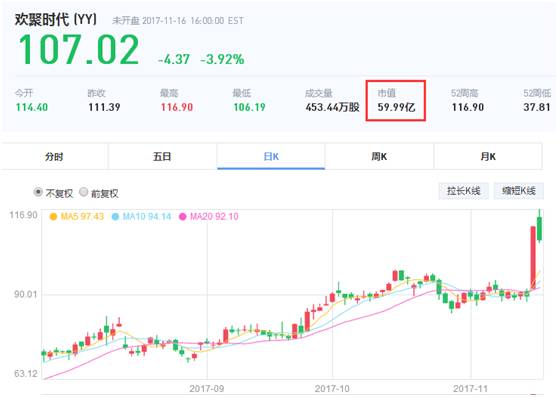Click the stock name 欢聚时代 (YY)
This screenshot has height=397, width=558.
point(56,19)
